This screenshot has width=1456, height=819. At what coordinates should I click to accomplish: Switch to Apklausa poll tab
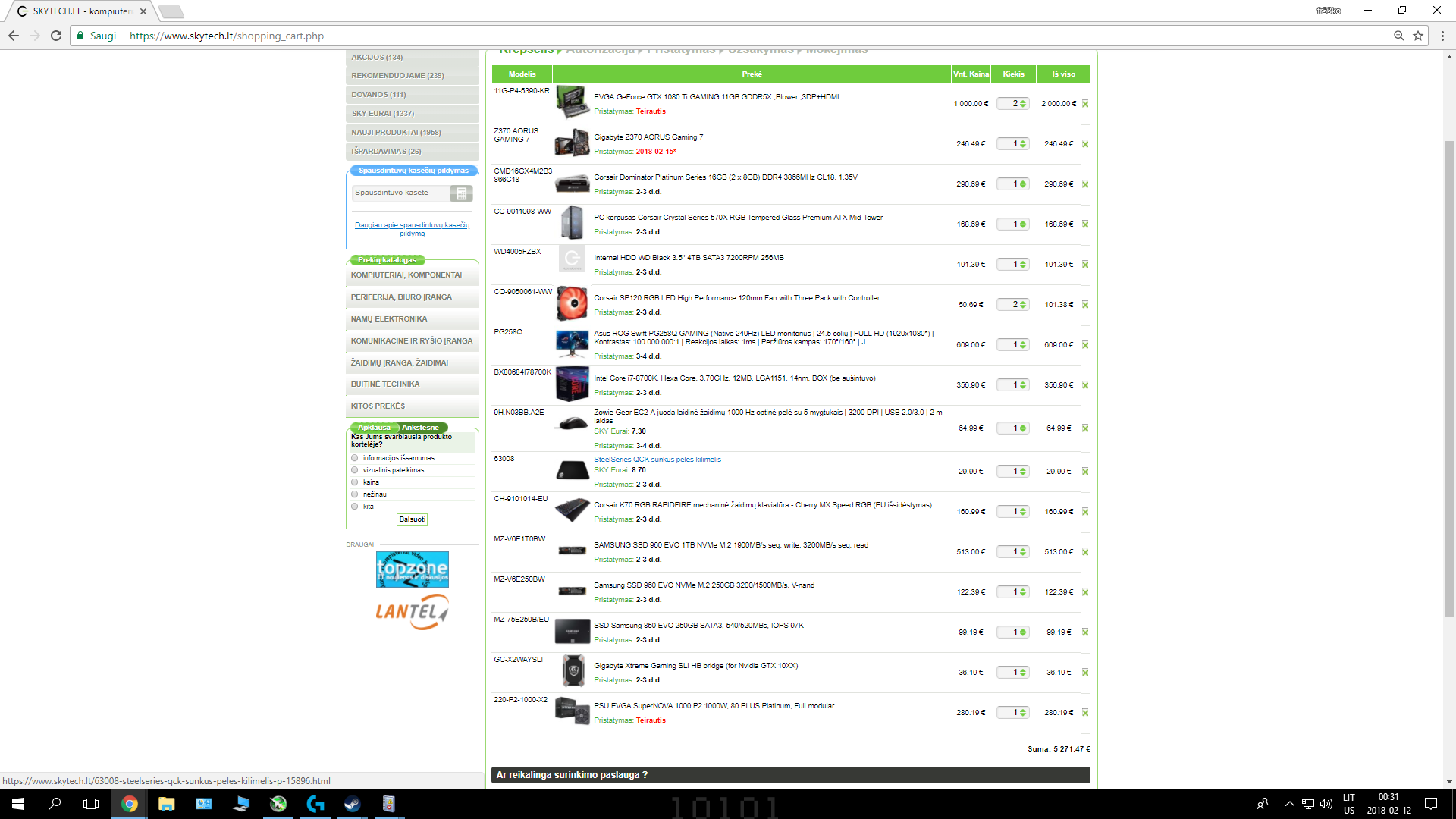[374, 428]
